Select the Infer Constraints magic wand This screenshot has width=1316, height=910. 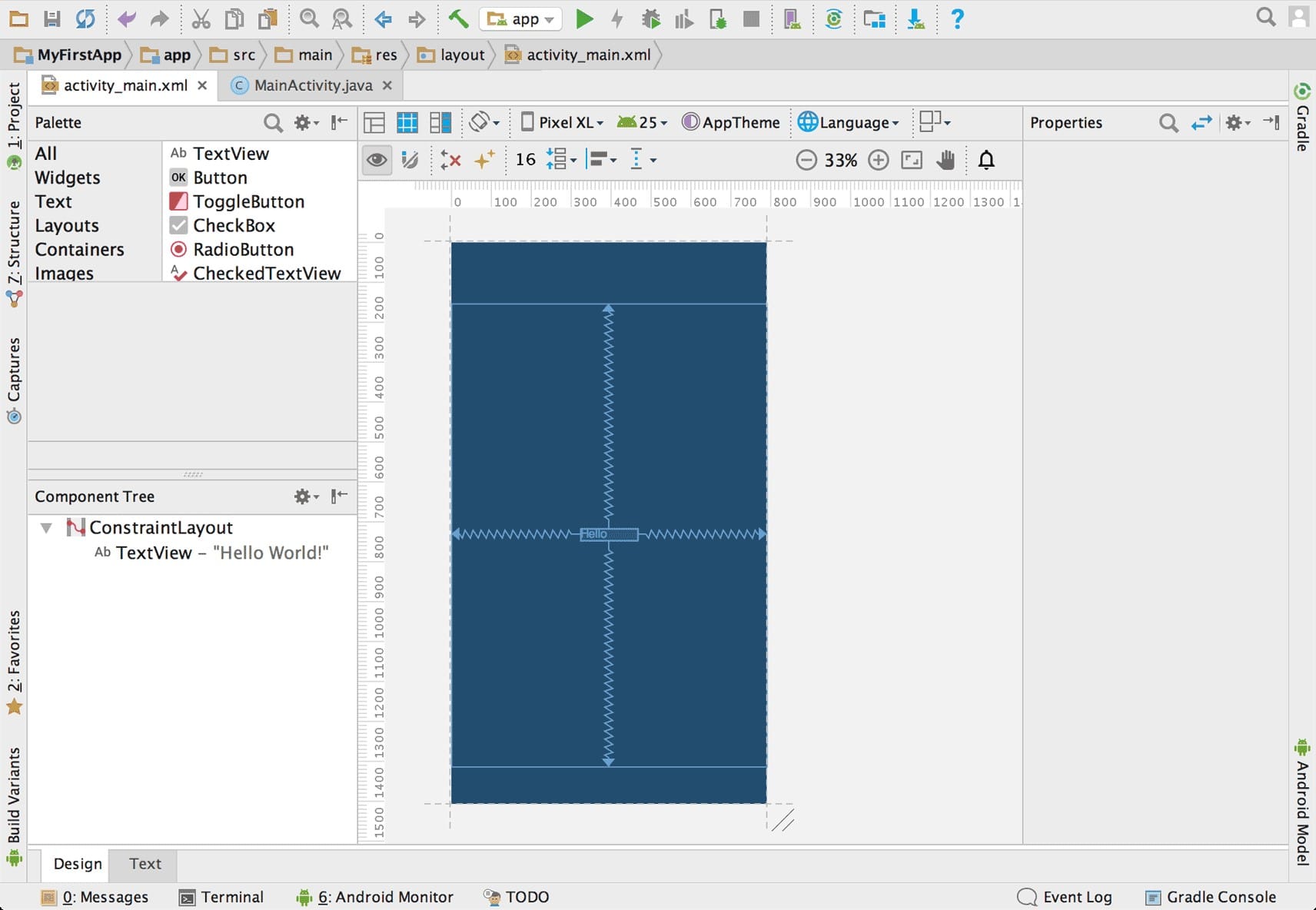(x=484, y=160)
